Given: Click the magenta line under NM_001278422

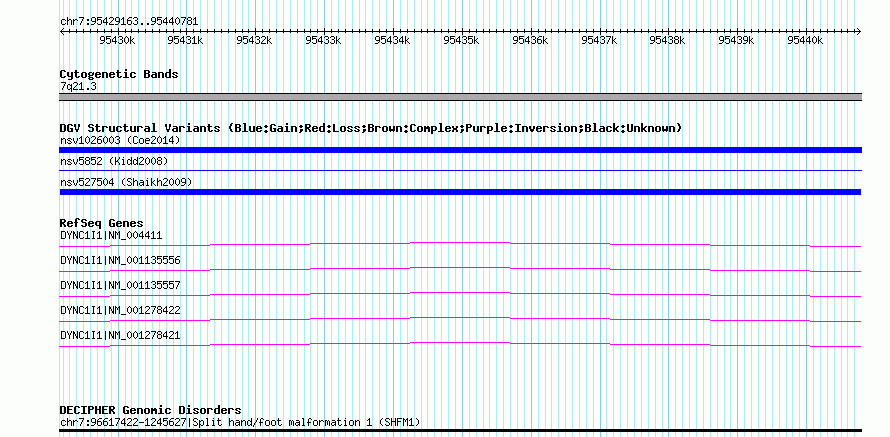Looking at the screenshot, I should [460, 319].
